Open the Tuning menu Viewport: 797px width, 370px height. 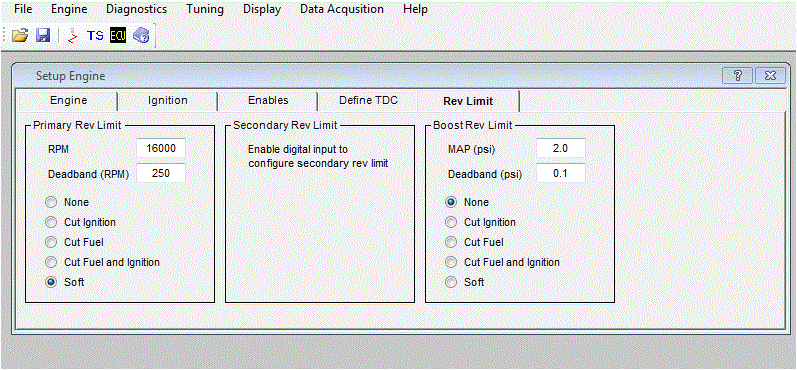click(x=205, y=9)
